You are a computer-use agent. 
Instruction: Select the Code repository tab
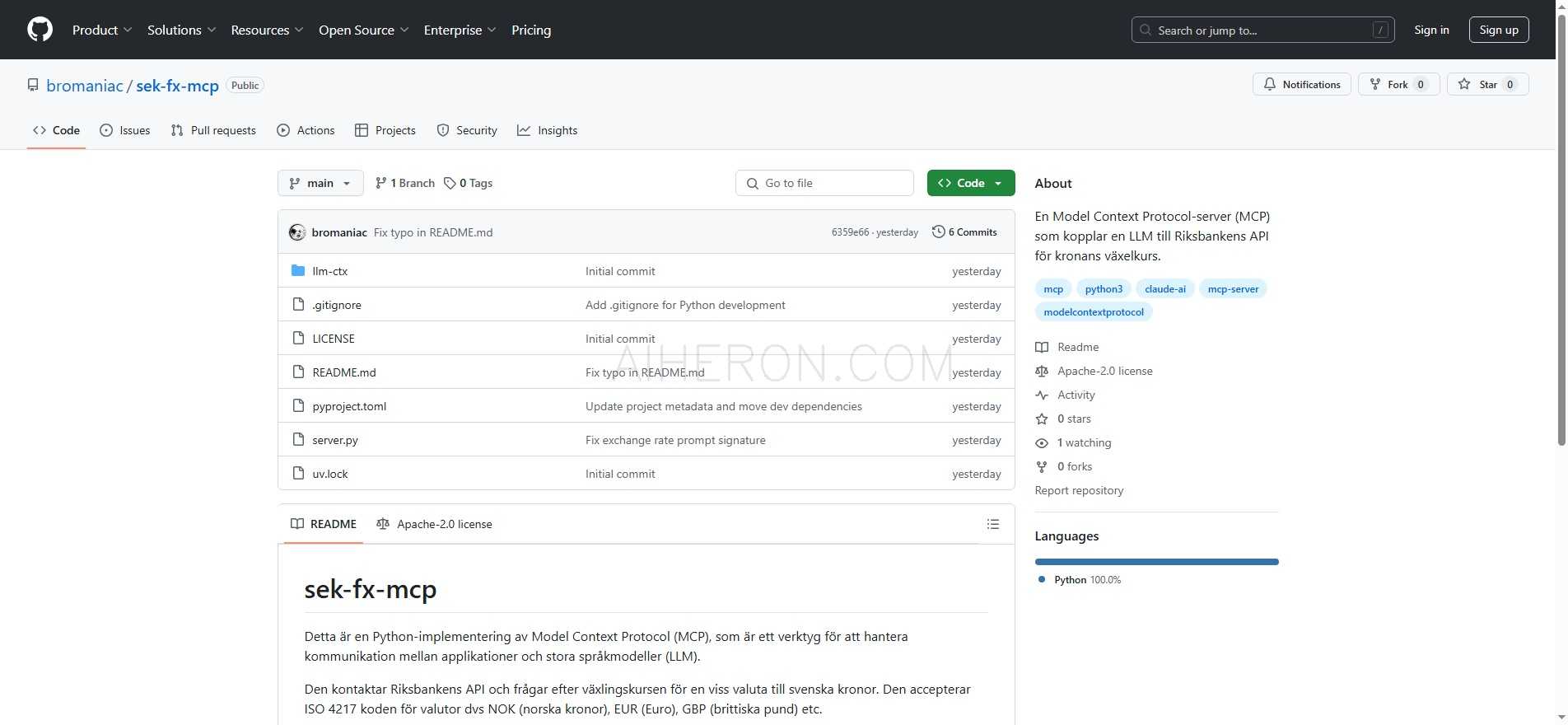click(56, 130)
